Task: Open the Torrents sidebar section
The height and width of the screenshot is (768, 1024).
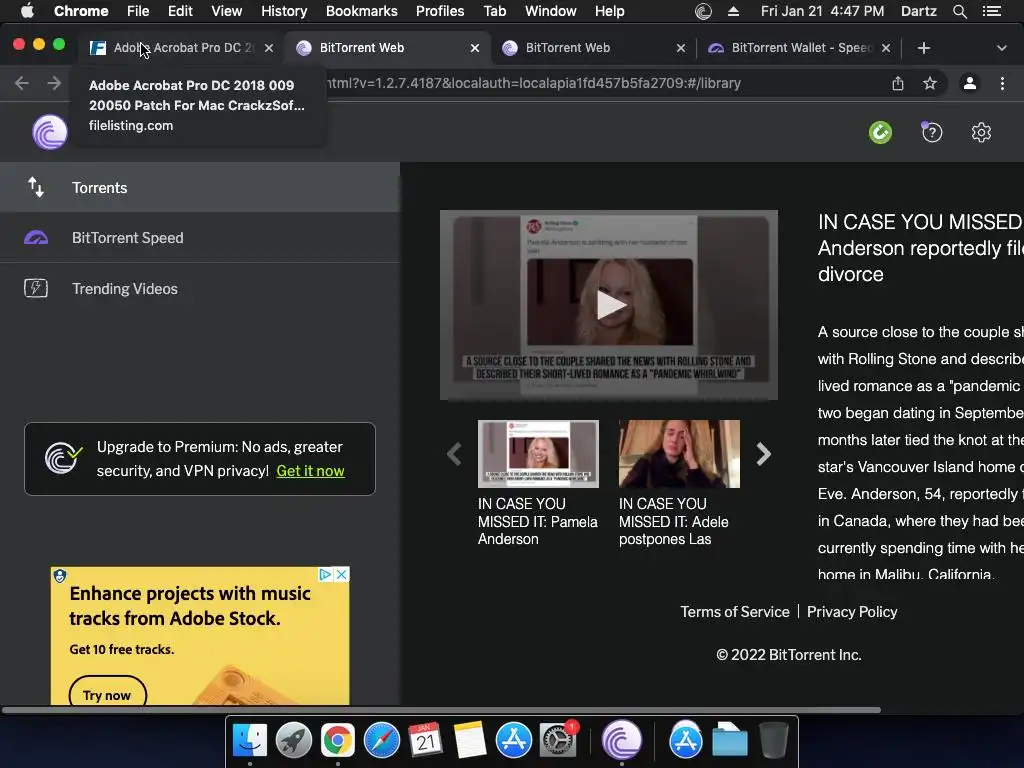Action: [x=200, y=187]
